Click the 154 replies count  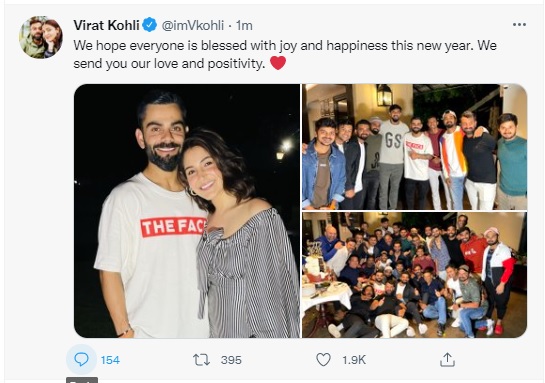pyautogui.click(x=110, y=360)
